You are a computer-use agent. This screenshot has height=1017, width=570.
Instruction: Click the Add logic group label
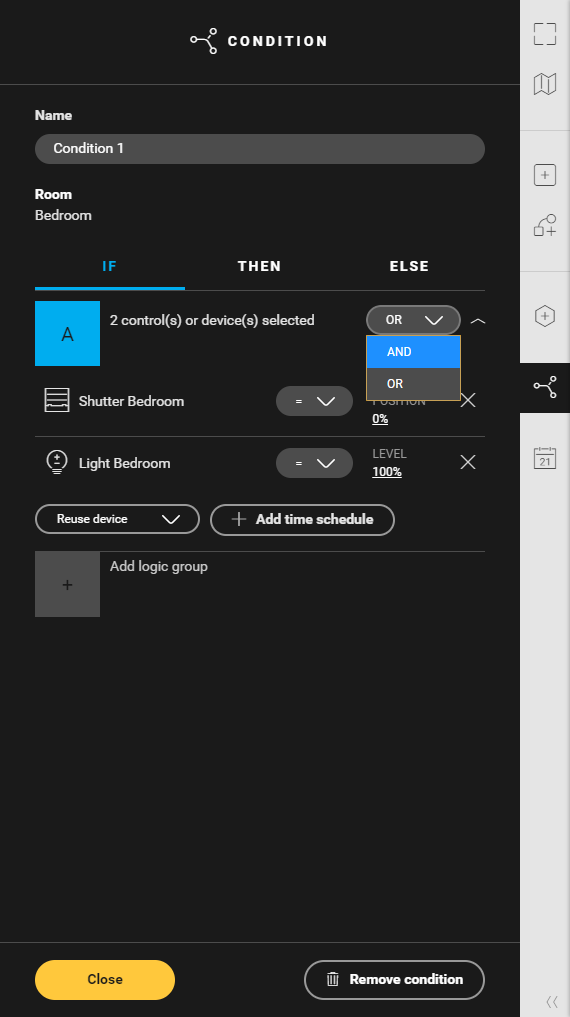point(159,566)
